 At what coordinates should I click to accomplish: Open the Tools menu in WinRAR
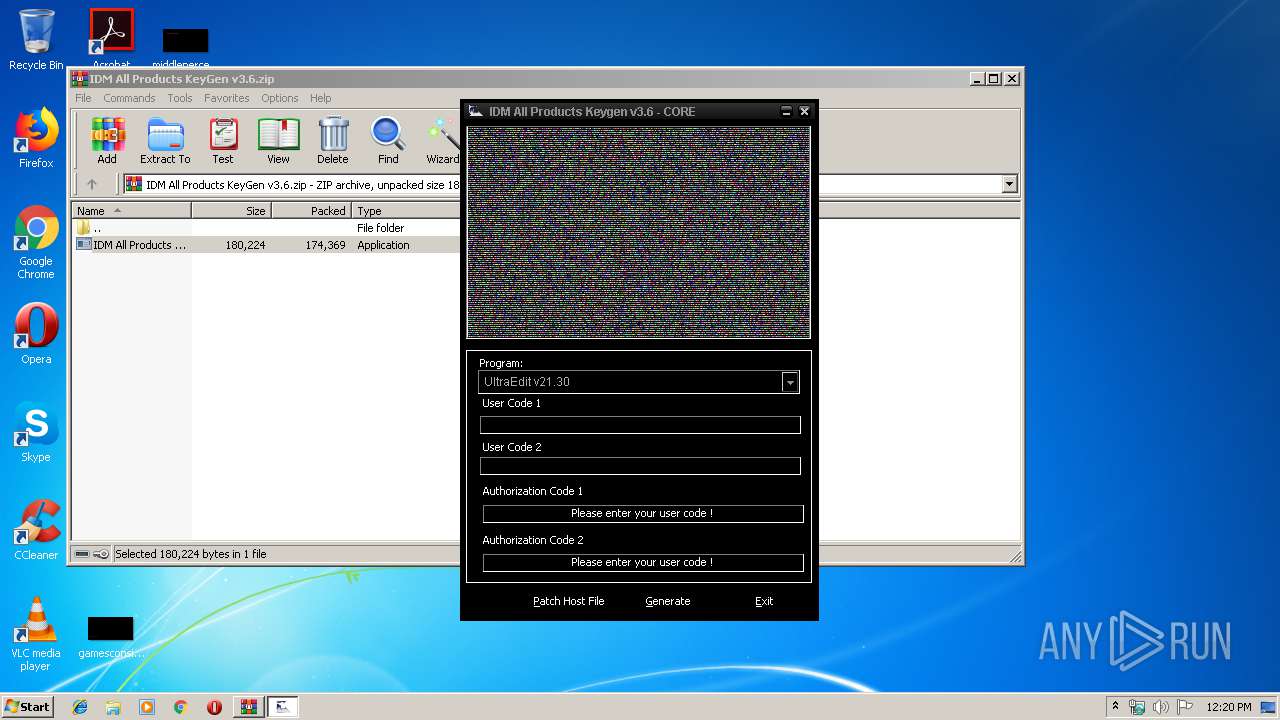click(x=180, y=98)
